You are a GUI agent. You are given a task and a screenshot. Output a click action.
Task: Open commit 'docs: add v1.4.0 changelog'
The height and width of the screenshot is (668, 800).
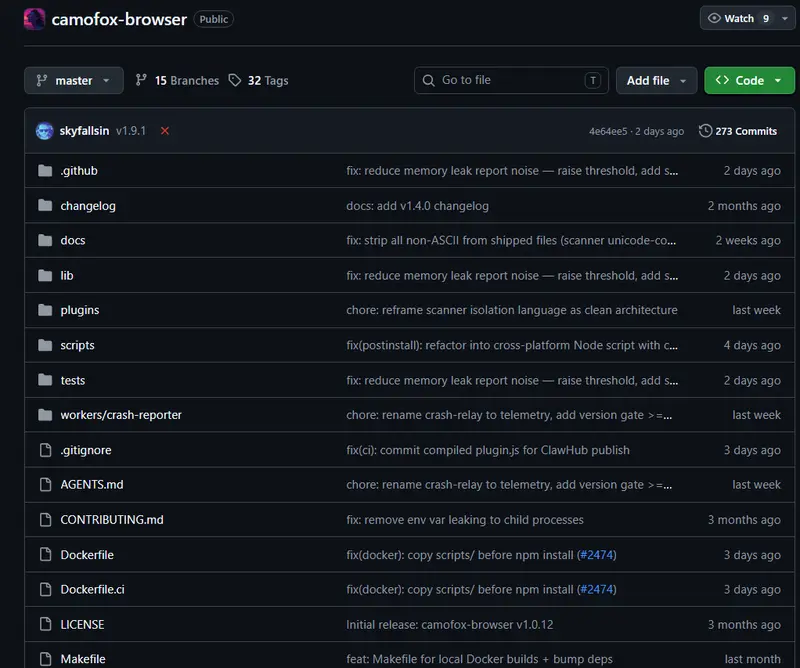click(x=417, y=206)
